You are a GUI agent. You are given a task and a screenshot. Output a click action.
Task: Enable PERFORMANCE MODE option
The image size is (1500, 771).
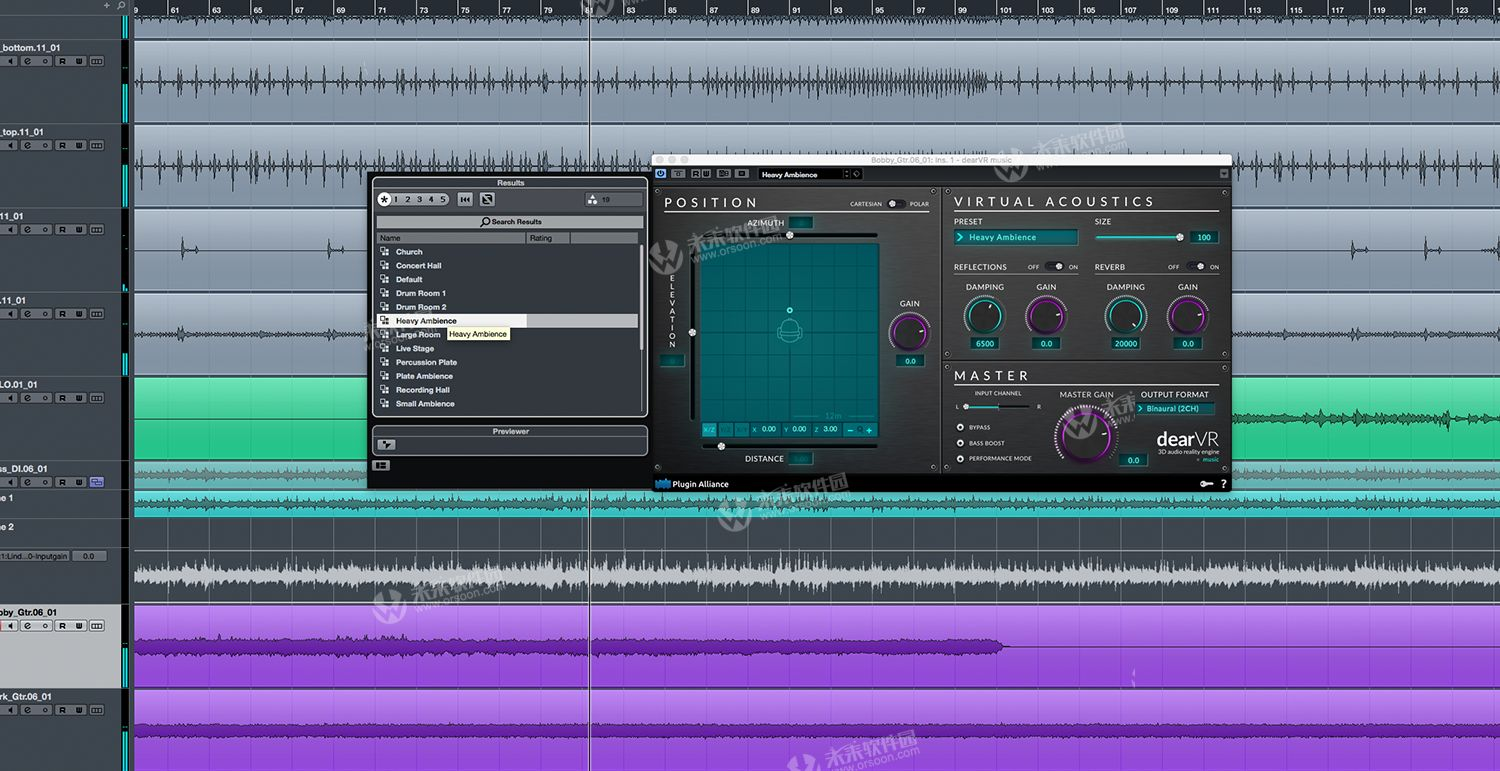tap(961, 458)
